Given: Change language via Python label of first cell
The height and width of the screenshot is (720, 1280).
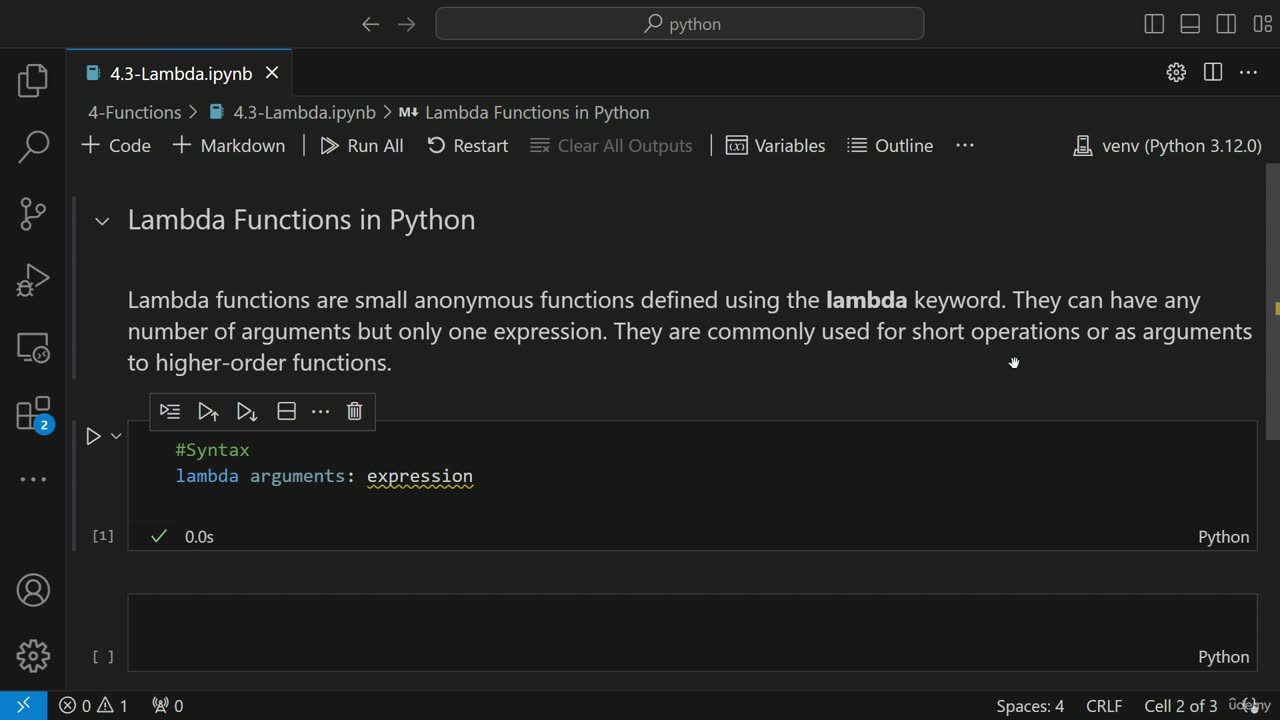Looking at the screenshot, I should pos(1224,537).
